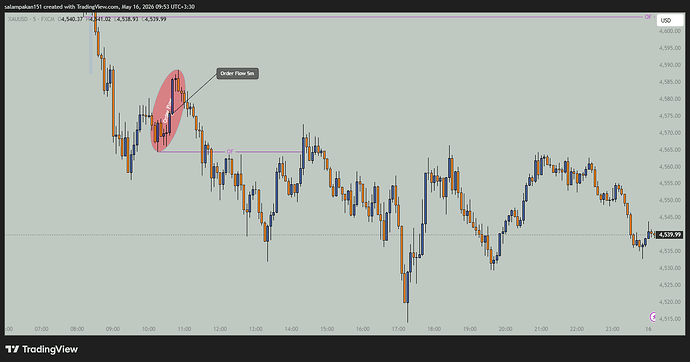Click the 4,515.00 price axis label
Image resolution: width=690 pixels, height=362 pixels.
click(x=670, y=319)
